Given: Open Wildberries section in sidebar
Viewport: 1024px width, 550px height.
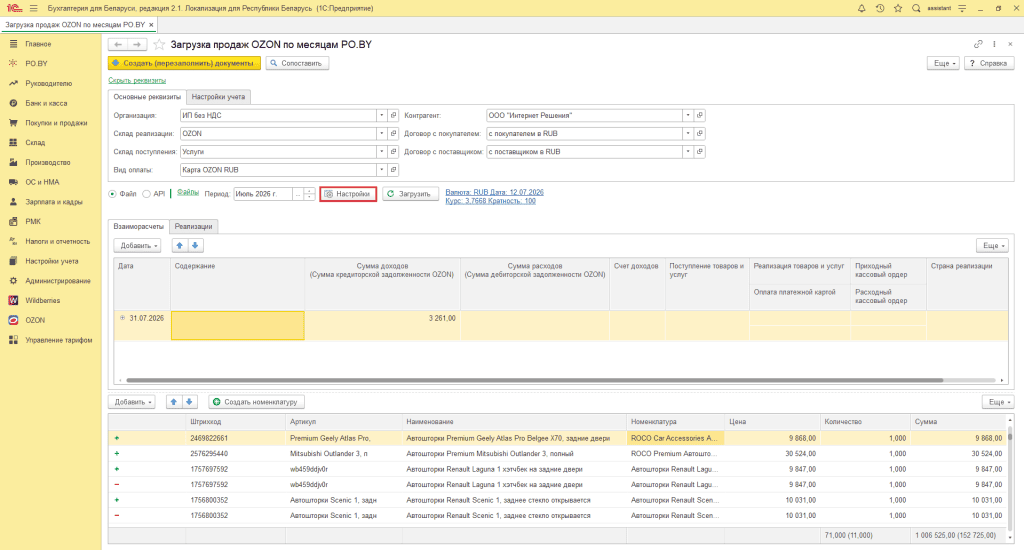Looking at the screenshot, I should coord(42,300).
